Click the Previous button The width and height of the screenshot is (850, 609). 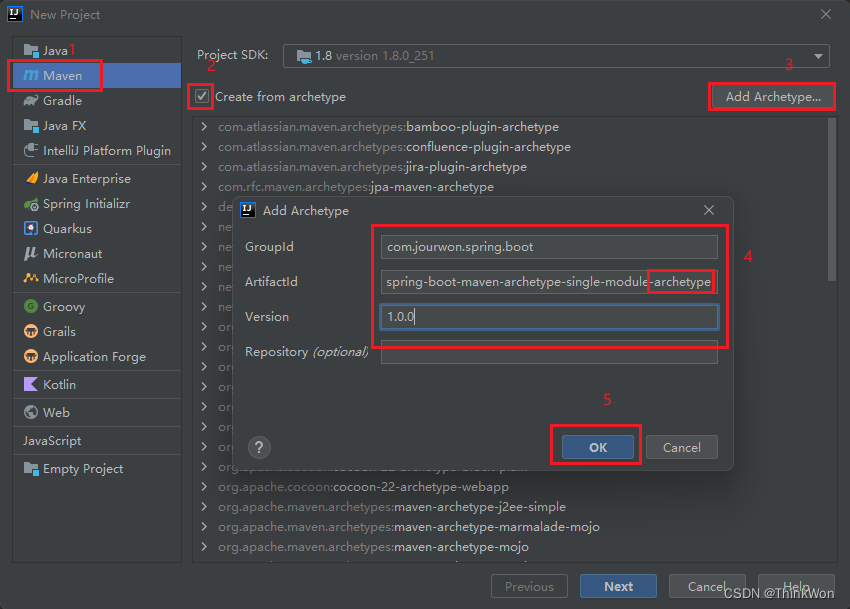click(x=529, y=586)
